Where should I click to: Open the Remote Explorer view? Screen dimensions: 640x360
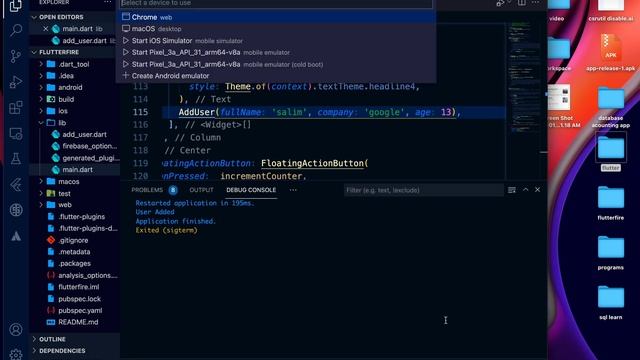(x=16, y=133)
